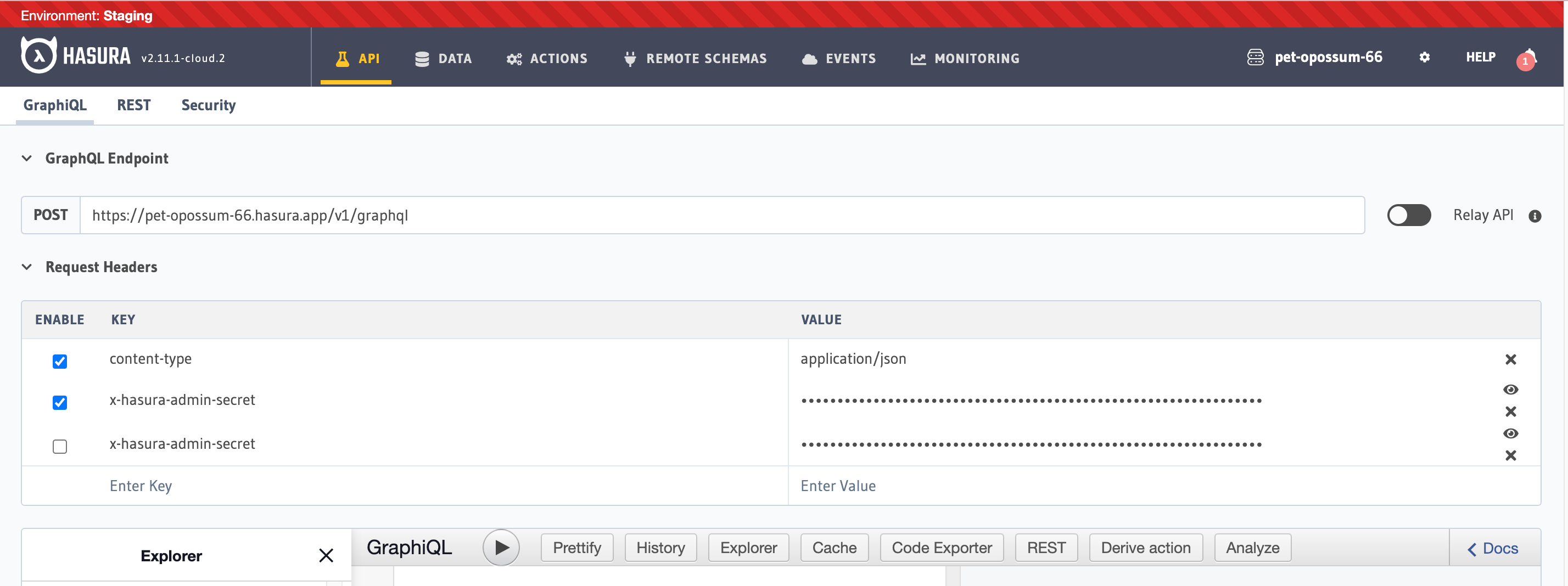Click the Prettify button
Image resolution: width=1568 pixels, height=586 pixels.
(x=576, y=548)
